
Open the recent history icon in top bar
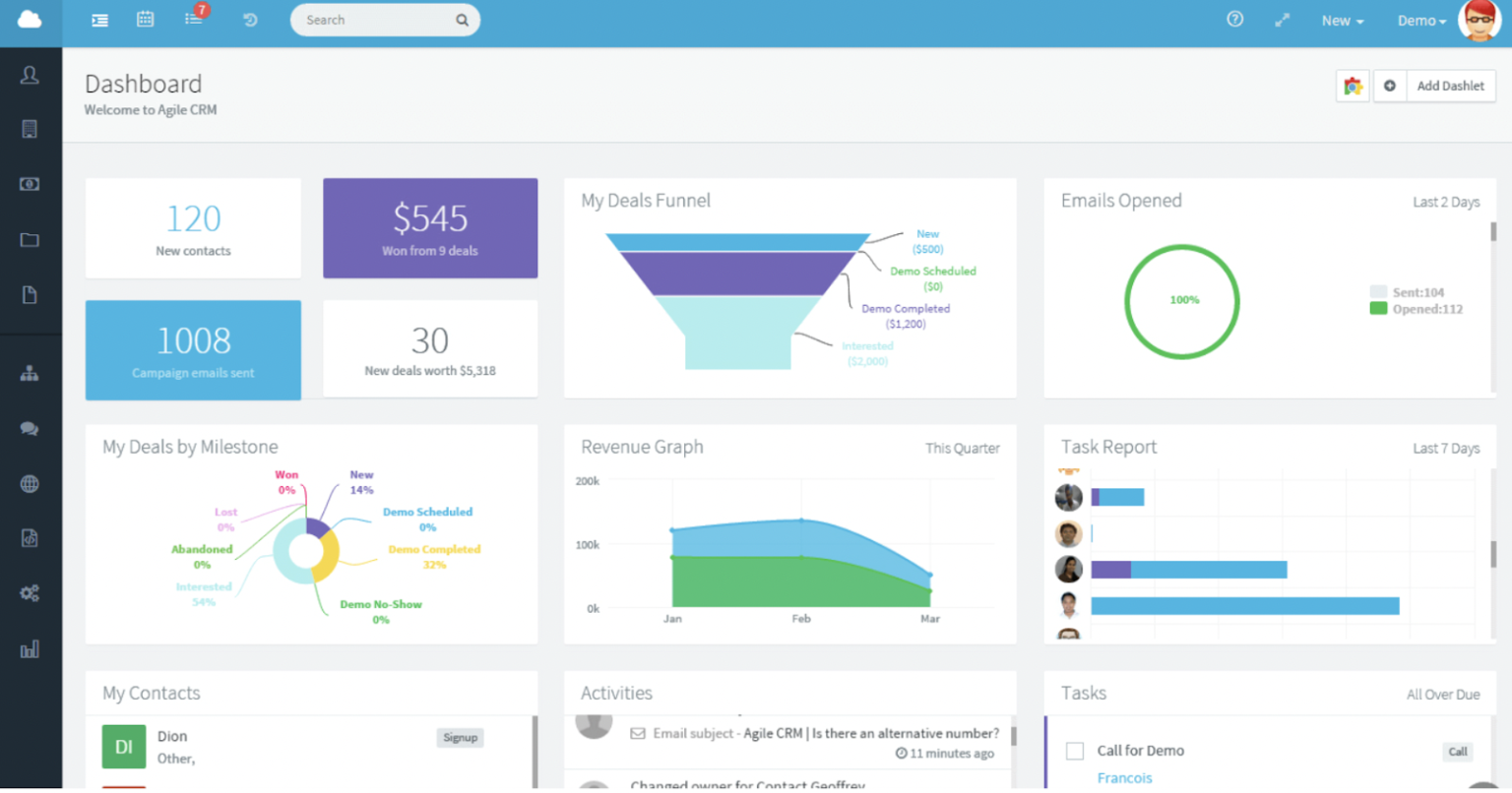click(249, 20)
